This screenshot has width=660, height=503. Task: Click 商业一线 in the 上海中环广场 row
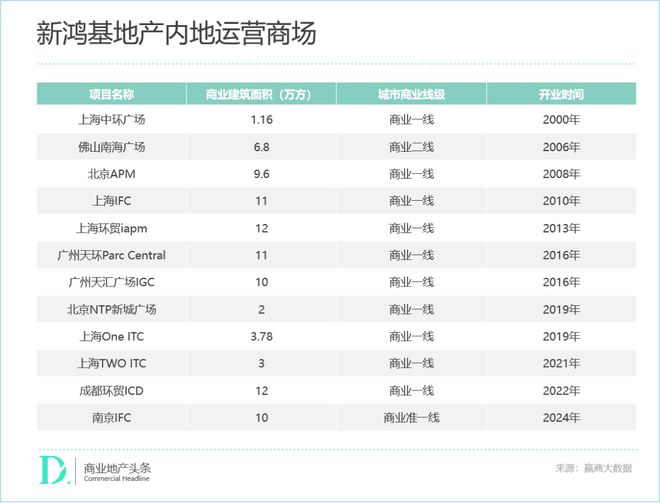[411, 120]
